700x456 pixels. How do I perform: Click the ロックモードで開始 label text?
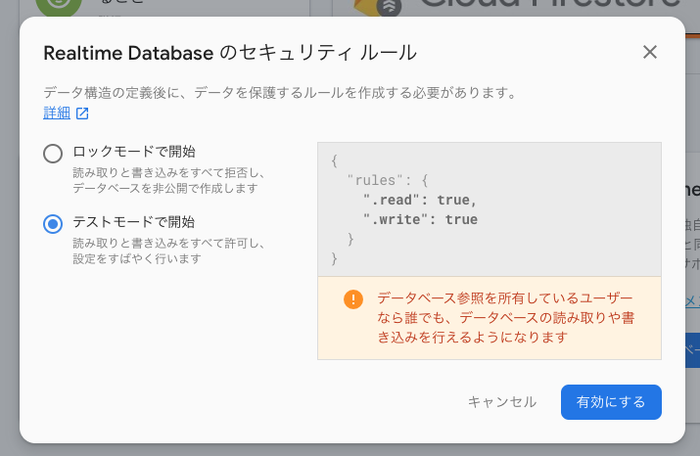point(134,151)
